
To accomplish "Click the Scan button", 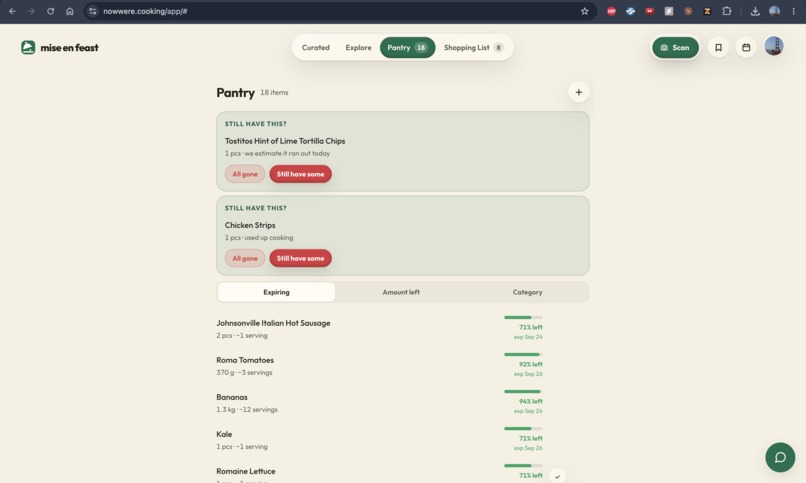I will point(675,47).
